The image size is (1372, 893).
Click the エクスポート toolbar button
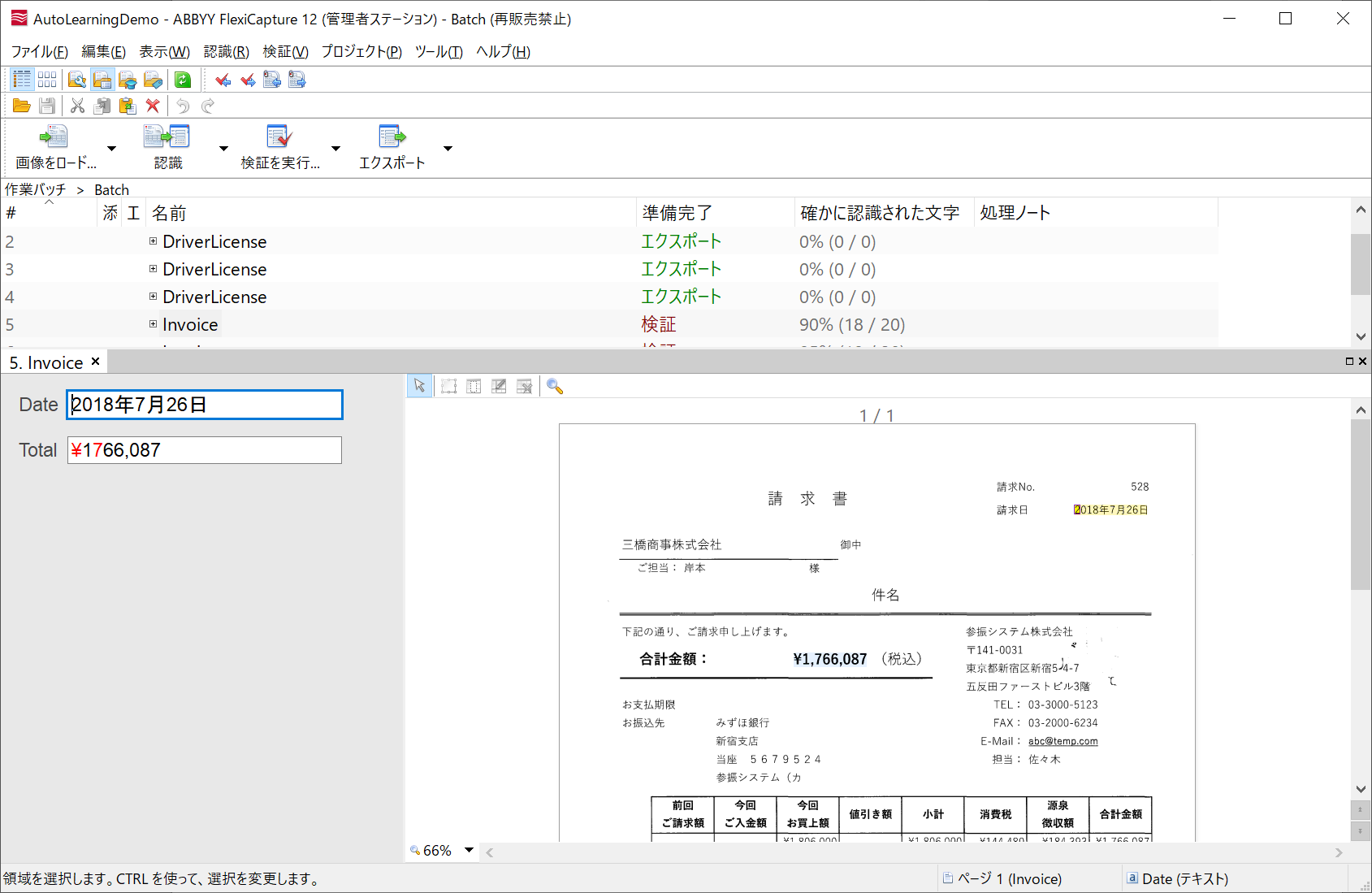[x=392, y=147]
